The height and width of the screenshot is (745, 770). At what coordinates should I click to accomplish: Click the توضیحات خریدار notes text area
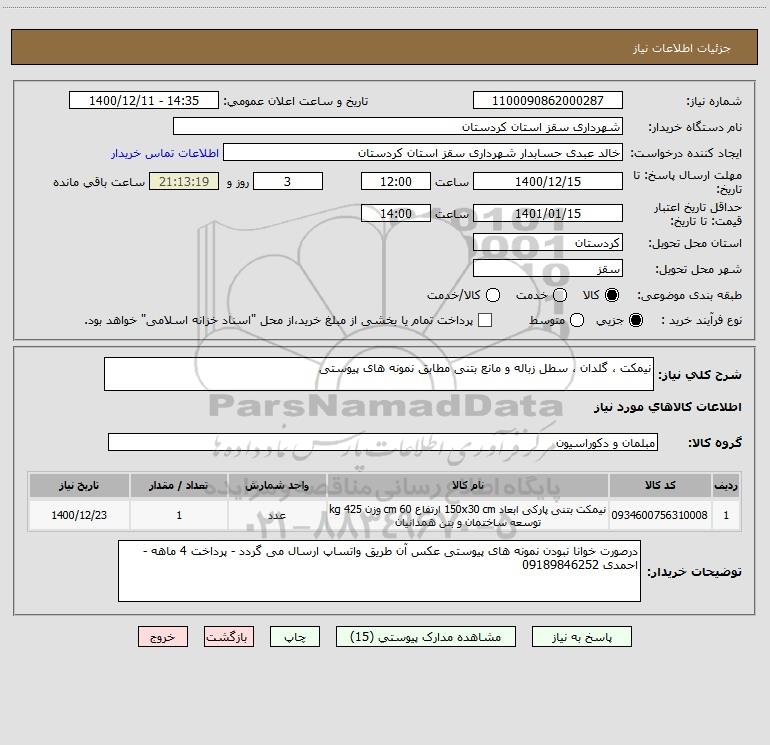pos(379,571)
